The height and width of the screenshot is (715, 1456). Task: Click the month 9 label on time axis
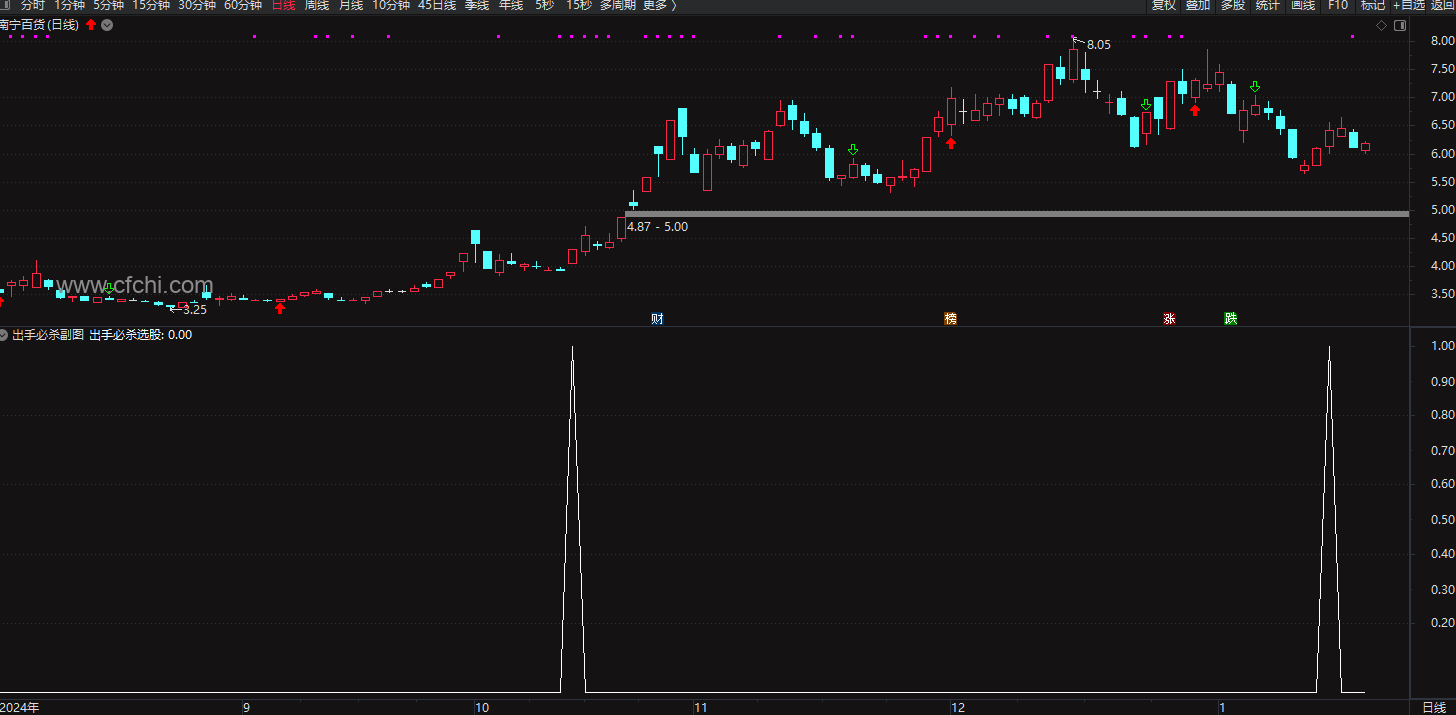click(x=246, y=707)
